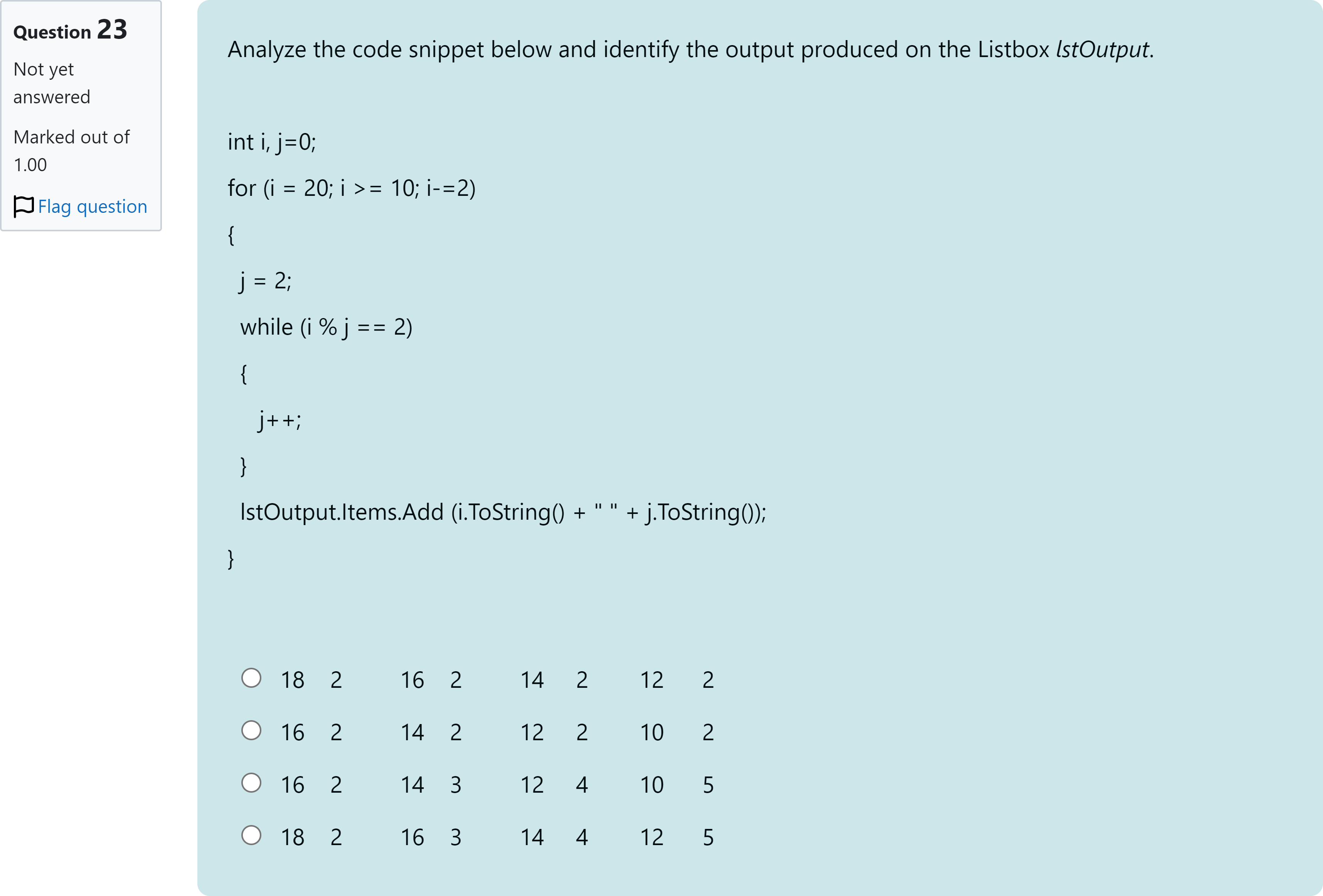
Task: Open the Flag question link
Action: tap(92, 206)
